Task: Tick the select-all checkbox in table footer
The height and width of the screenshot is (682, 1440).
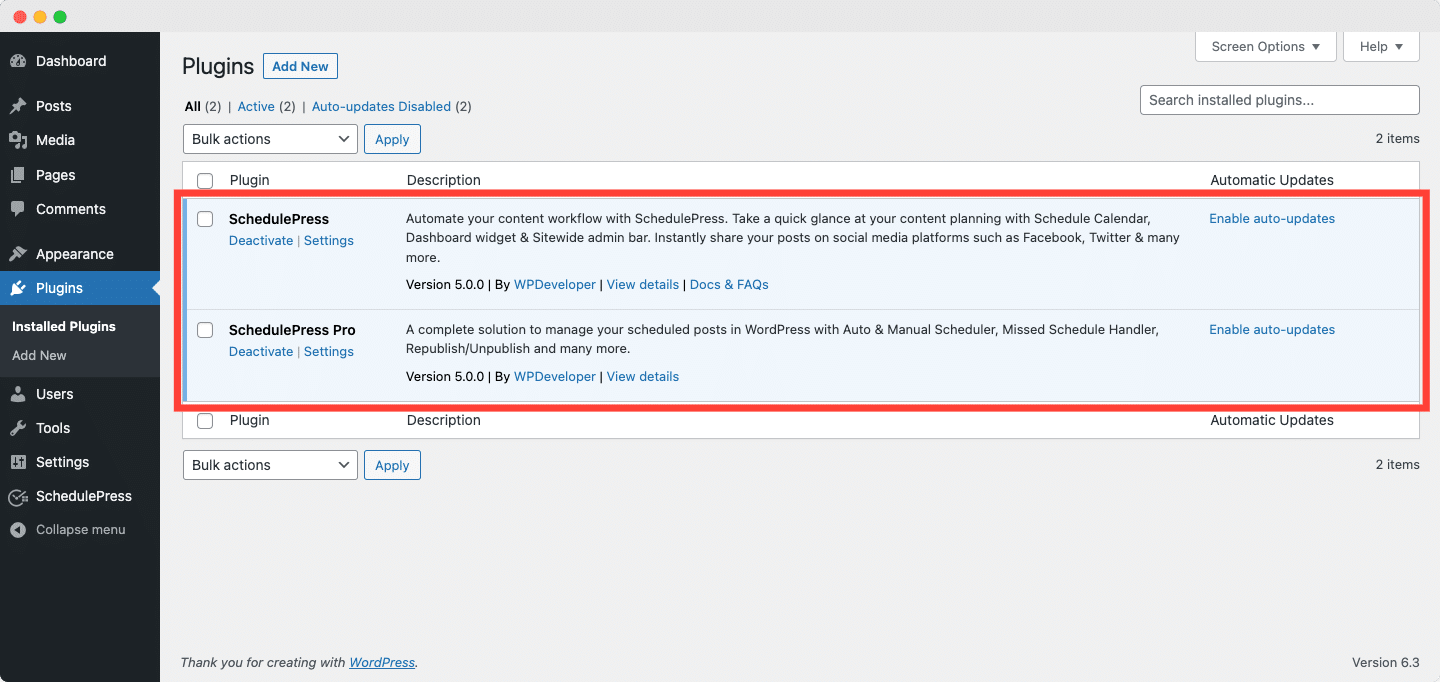Action: coord(205,421)
